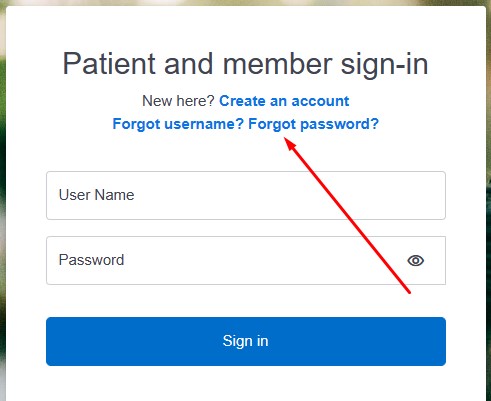Click the New here? text
The height and width of the screenshot is (401, 491).
pyautogui.click(x=178, y=101)
